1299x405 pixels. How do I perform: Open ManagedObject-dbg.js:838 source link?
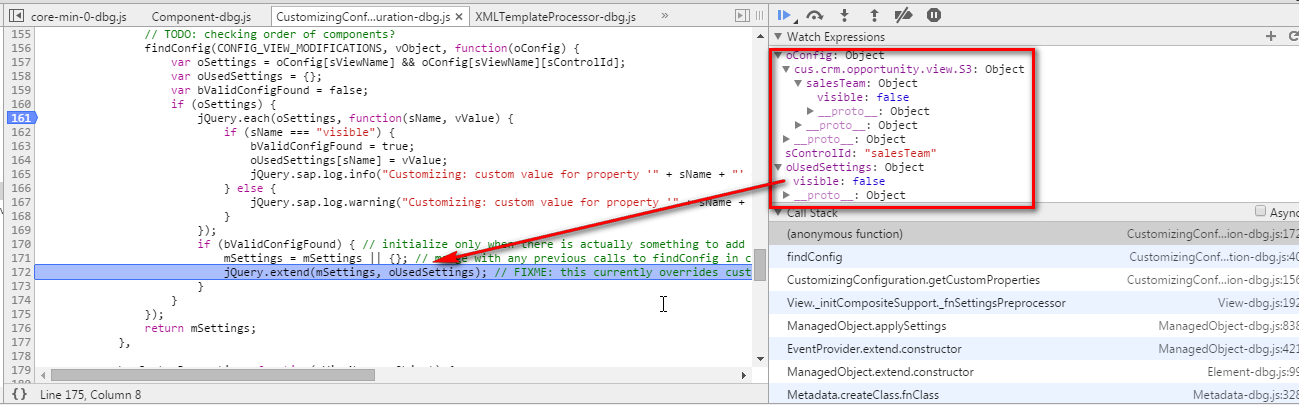click(x=1228, y=326)
